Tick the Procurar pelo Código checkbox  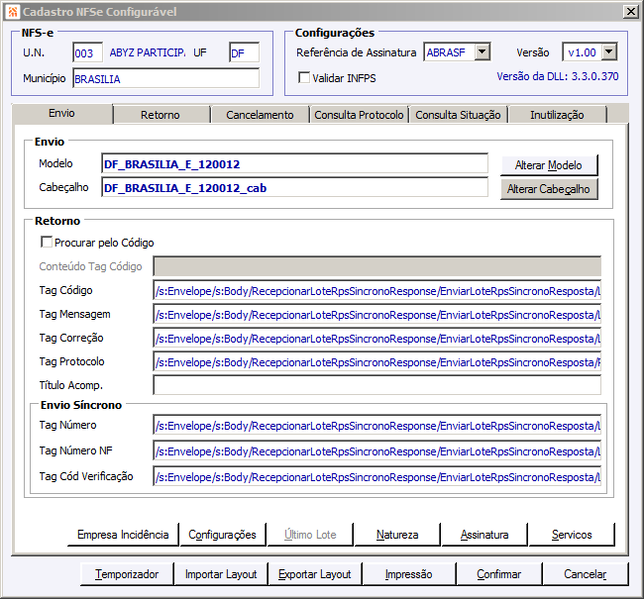[46, 242]
